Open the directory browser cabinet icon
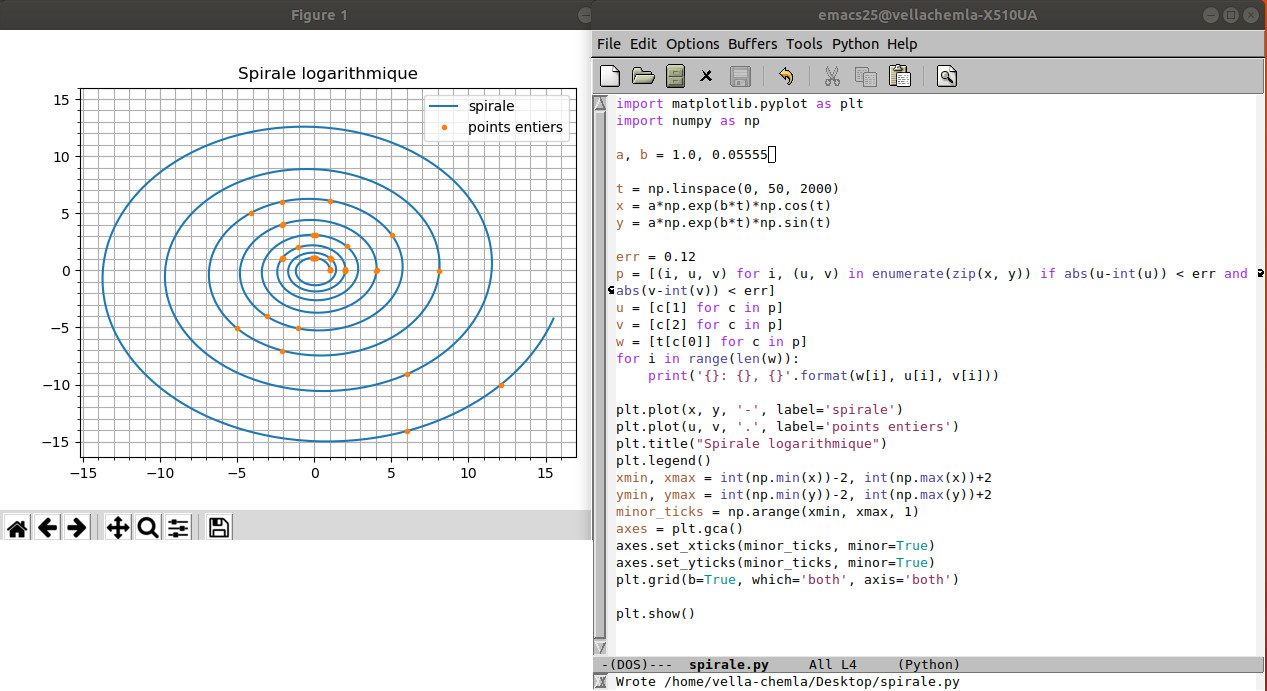Screen dimensions: 1267x691 tap(675, 76)
